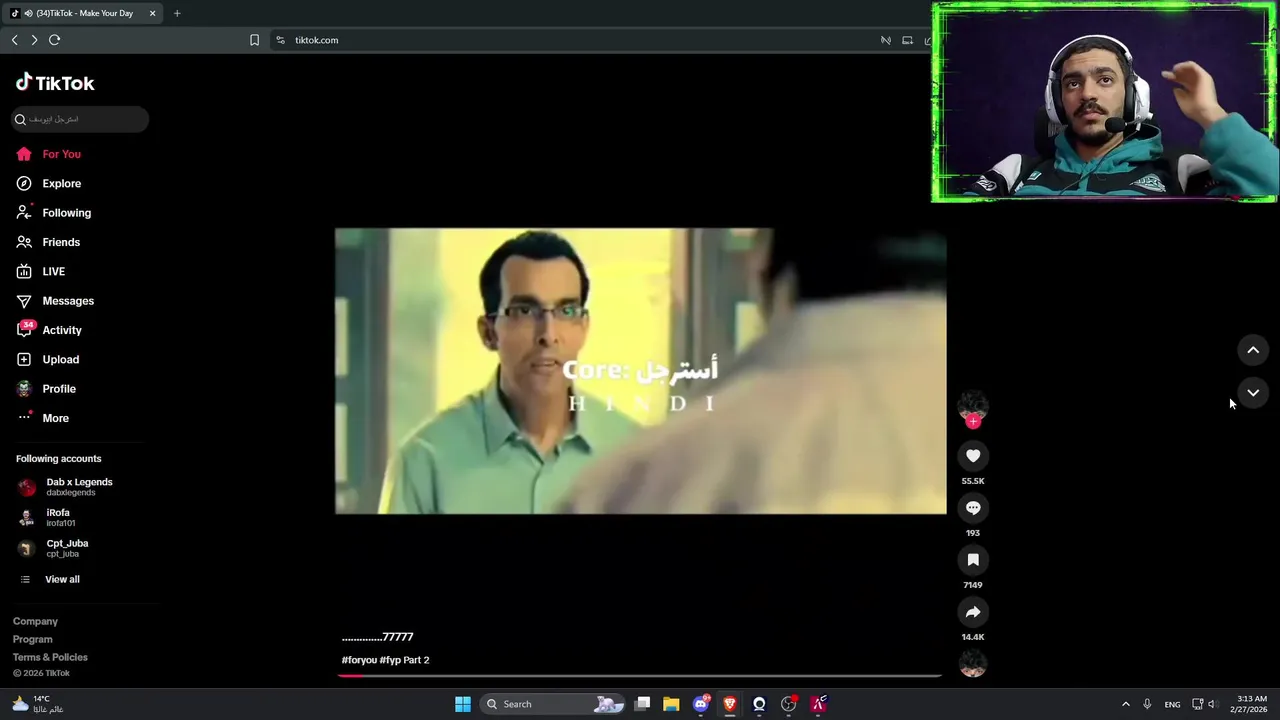The width and height of the screenshot is (1280, 720).
Task: Click the share arrow icon
Action: [x=973, y=612]
